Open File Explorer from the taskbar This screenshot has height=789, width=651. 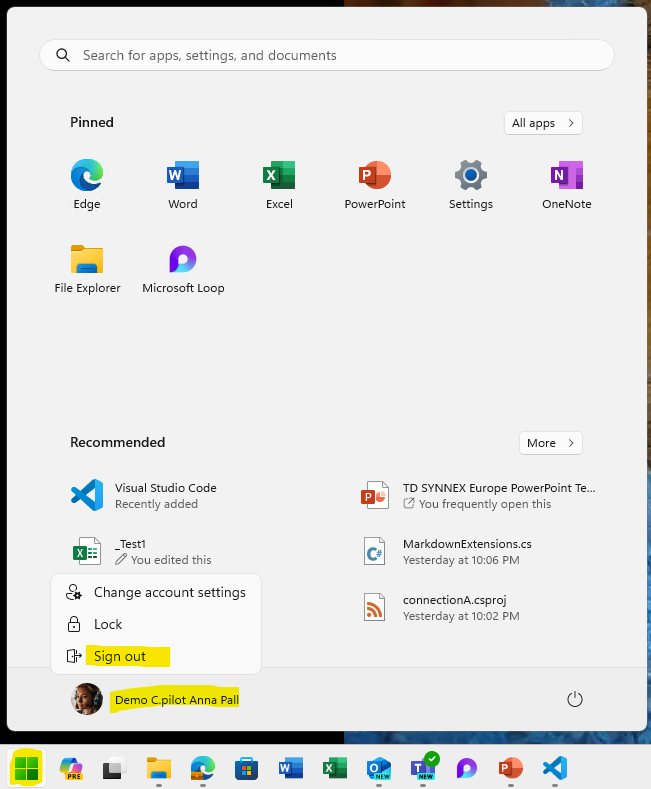159,768
